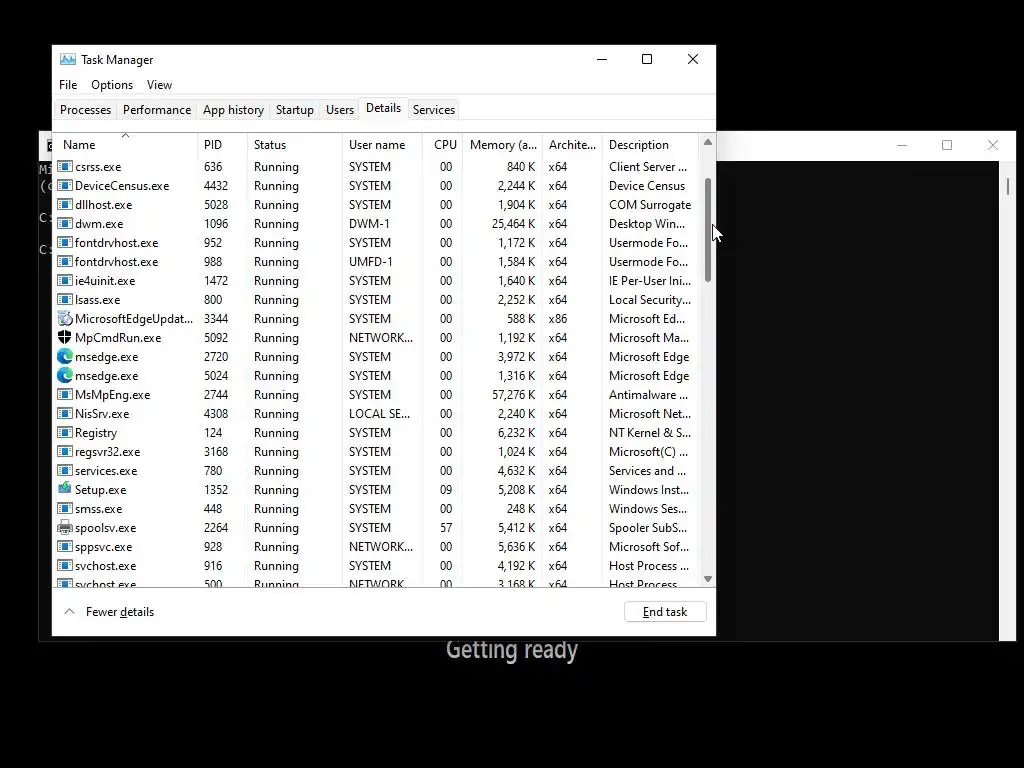1024x768 pixels.
Task: Click the dllhost.exe process icon
Action: tap(65, 204)
